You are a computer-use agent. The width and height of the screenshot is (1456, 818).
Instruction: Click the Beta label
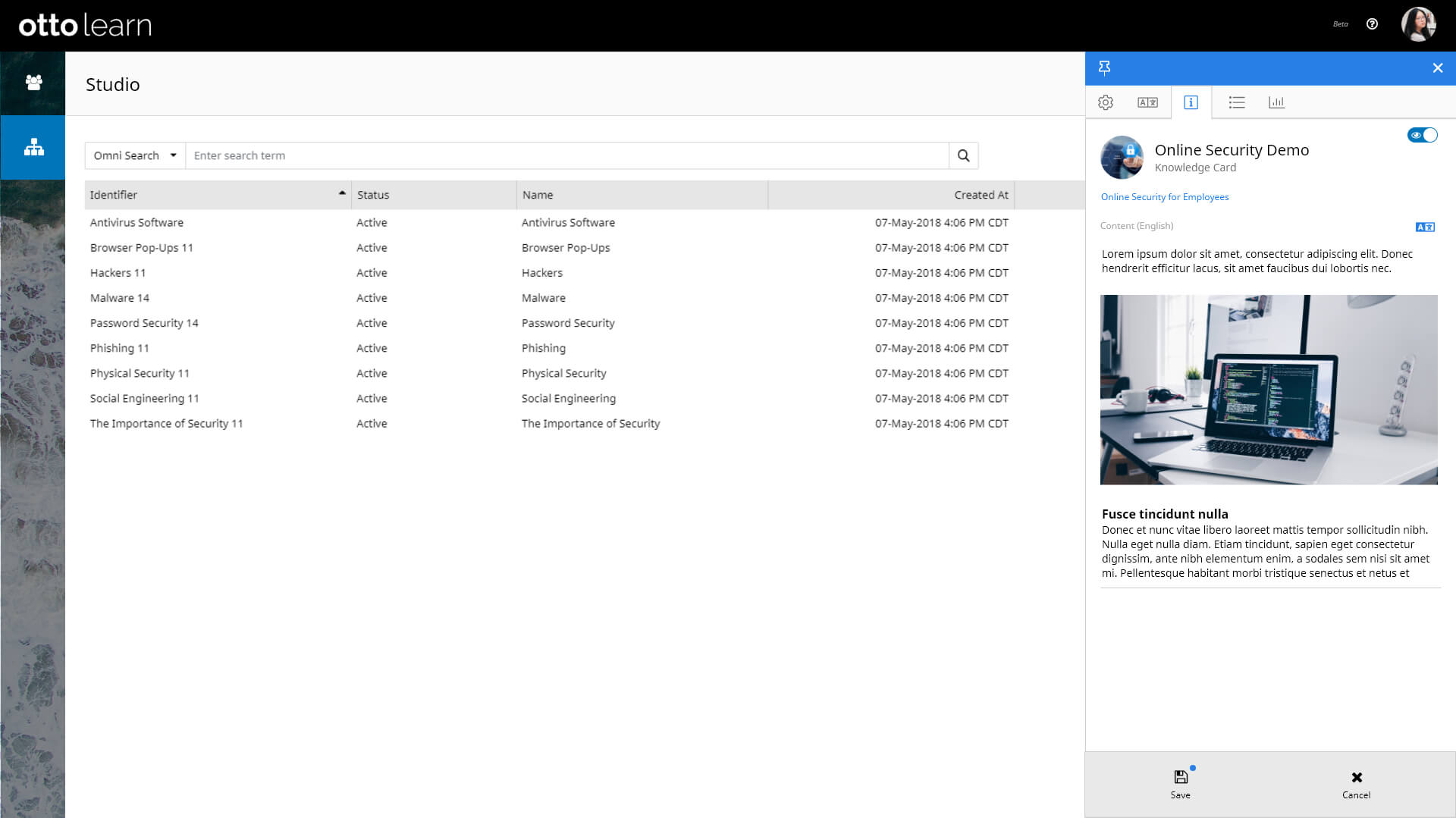click(1340, 24)
